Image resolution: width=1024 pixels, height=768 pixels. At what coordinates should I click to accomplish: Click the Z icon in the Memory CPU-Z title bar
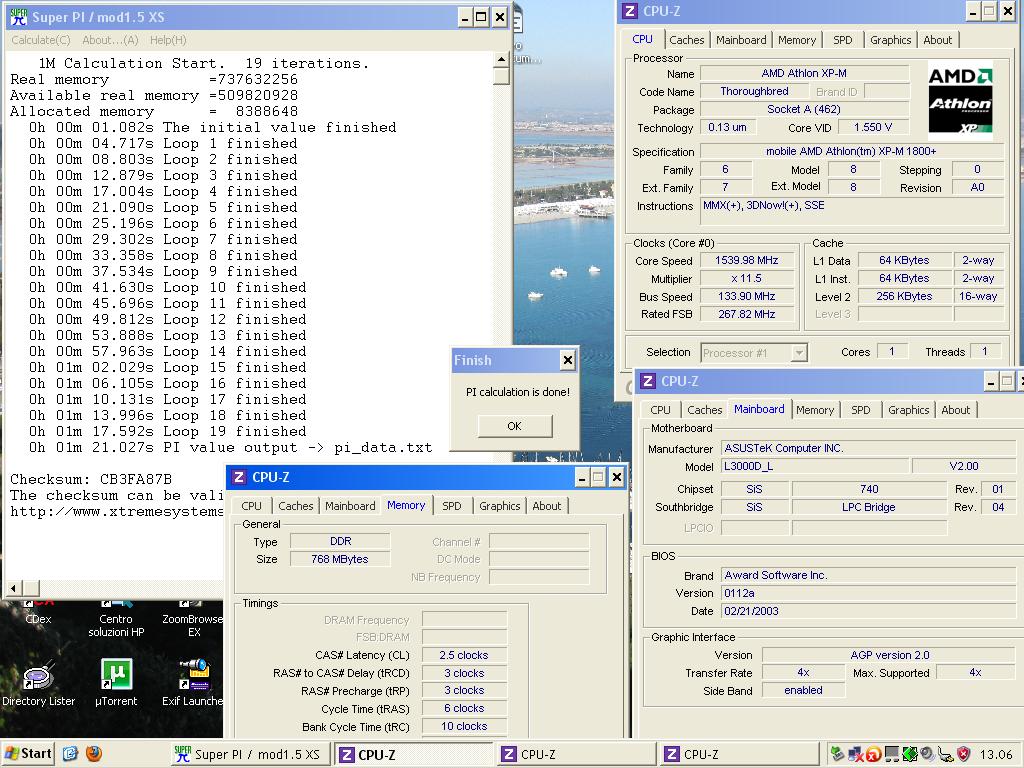coord(239,477)
